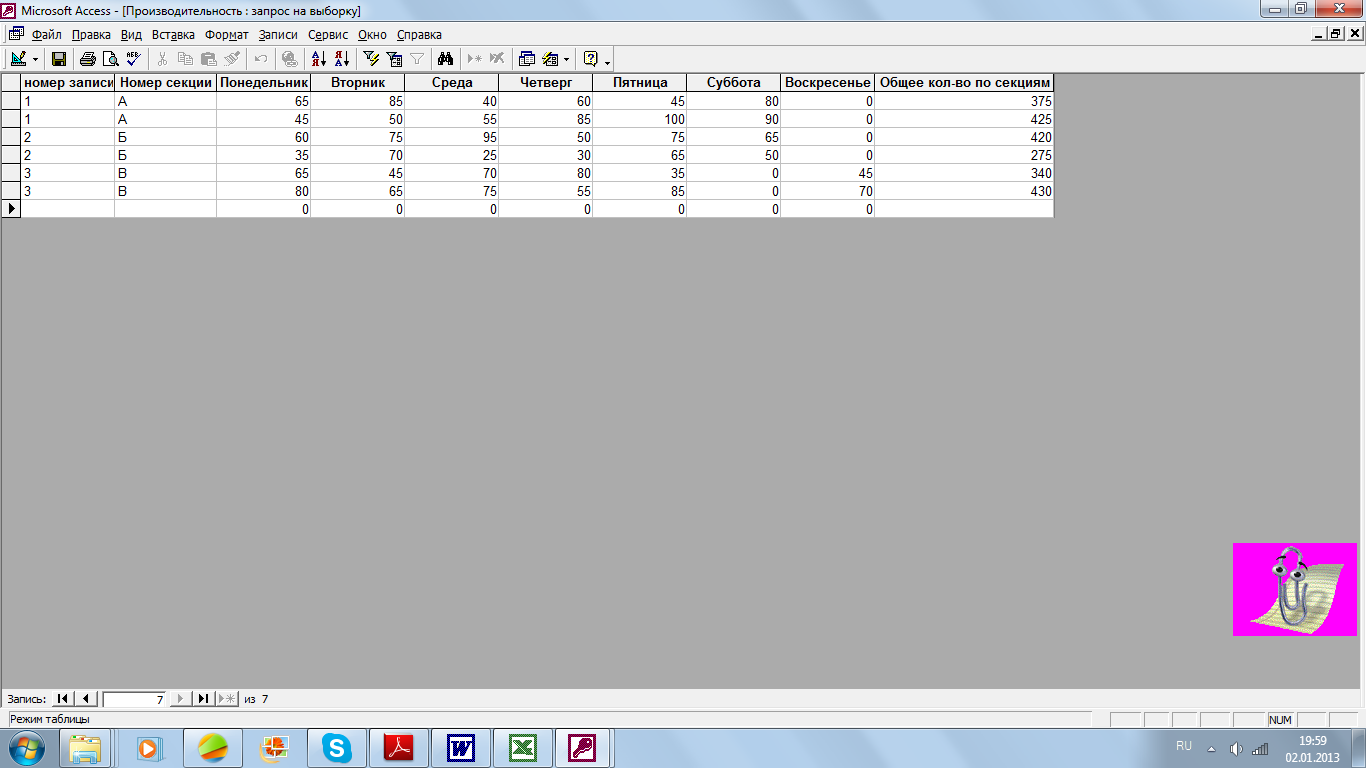Open the View mode dropdown arrow
This screenshot has height=768, width=1366.
coord(35,59)
